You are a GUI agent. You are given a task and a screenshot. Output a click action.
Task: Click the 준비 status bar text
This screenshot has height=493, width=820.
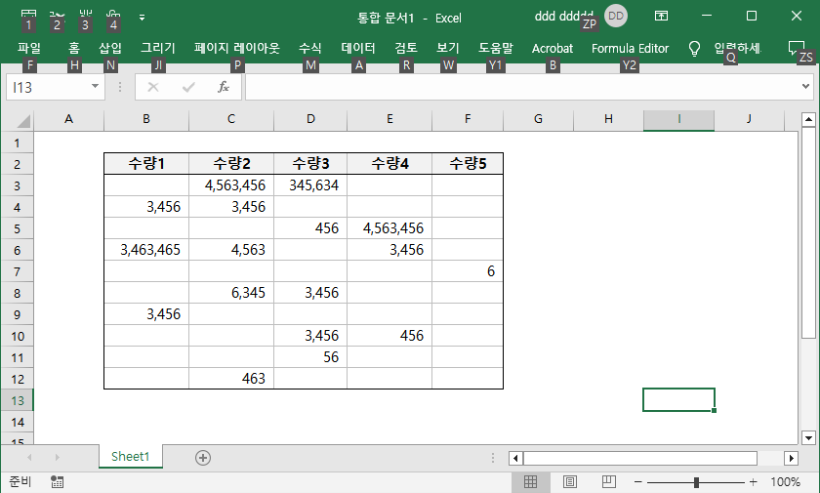20,481
